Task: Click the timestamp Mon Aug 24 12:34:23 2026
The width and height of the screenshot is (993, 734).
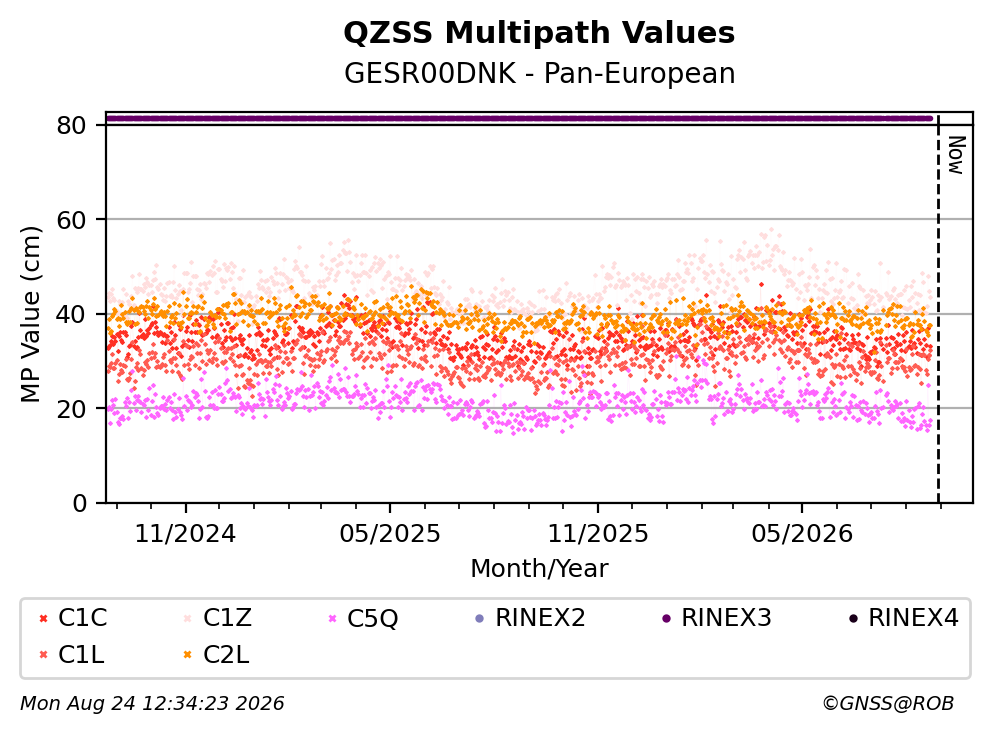Action: pyautogui.click(x=152, y=704)
